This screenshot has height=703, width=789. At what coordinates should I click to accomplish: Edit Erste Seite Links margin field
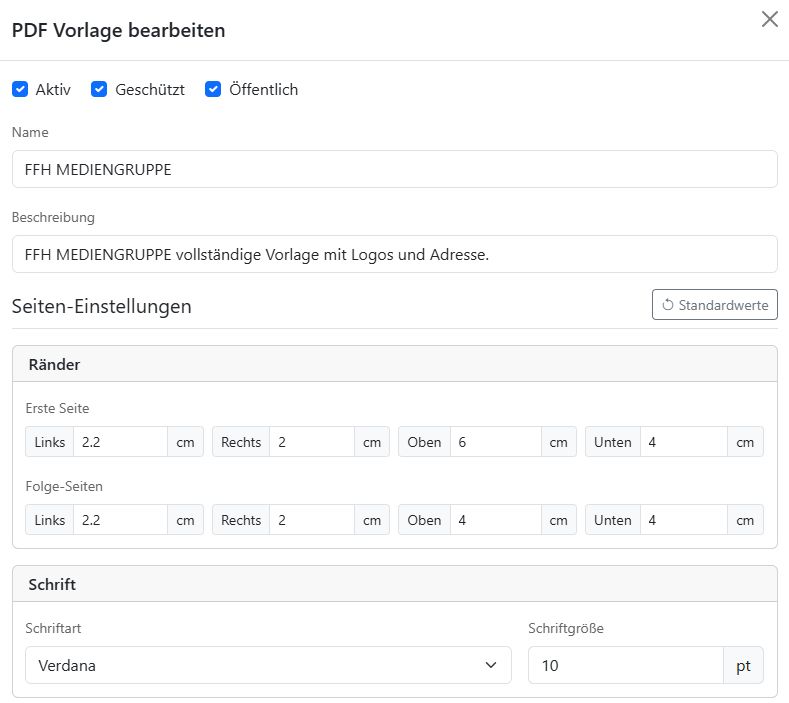click(120, 442)
